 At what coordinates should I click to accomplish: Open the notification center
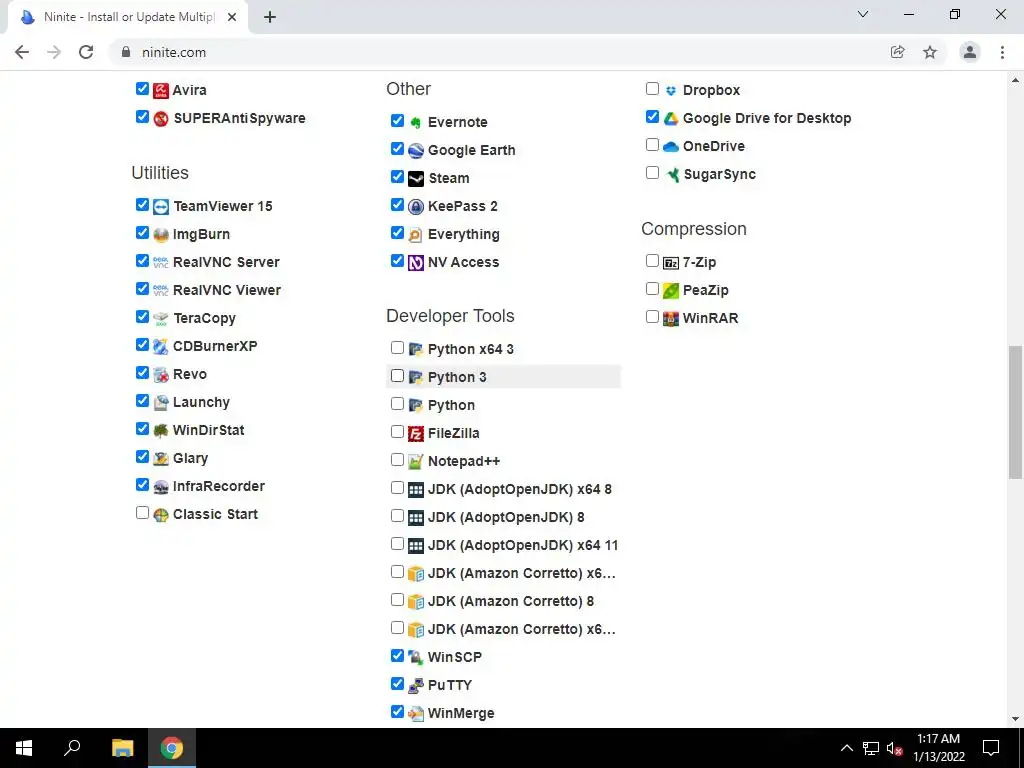point(991,748)
